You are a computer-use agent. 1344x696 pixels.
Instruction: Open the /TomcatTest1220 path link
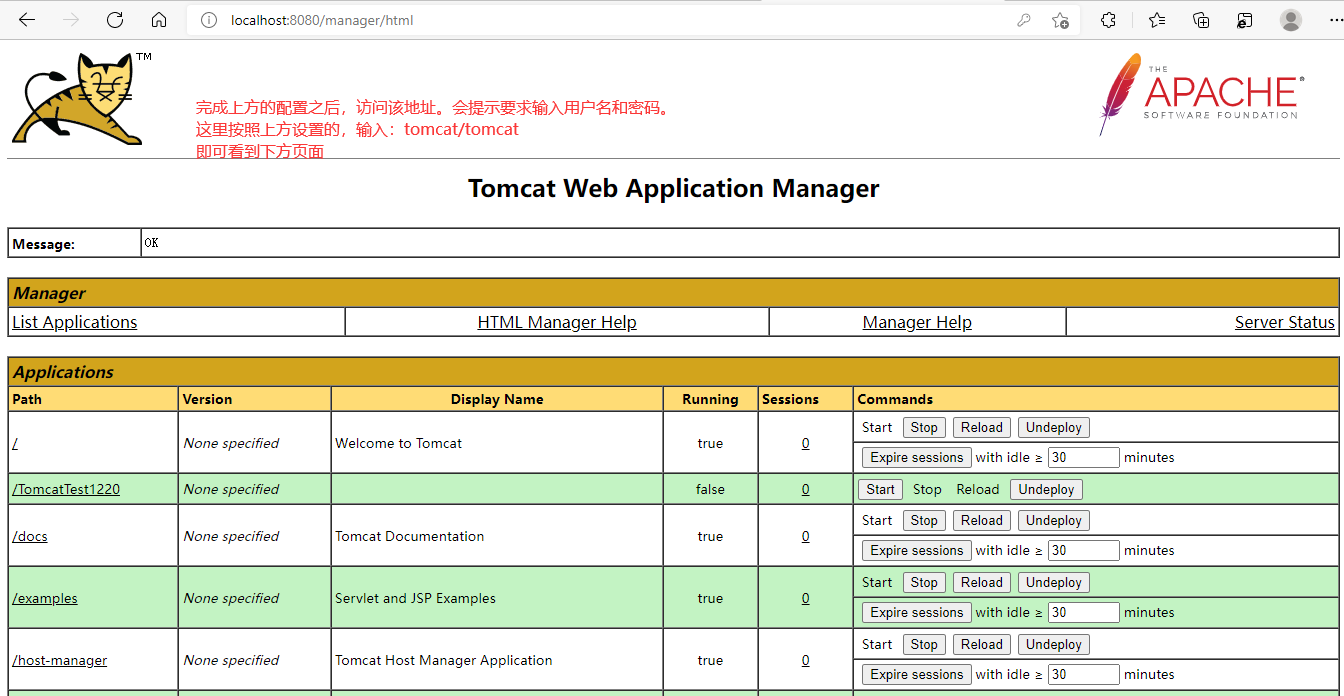tap(66, 489)
